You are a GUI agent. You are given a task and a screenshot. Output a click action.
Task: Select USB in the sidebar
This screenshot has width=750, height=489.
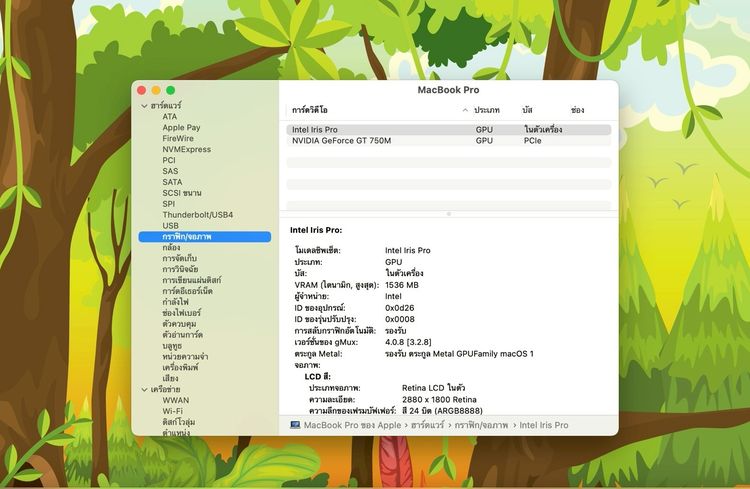[x=170, y=225]
